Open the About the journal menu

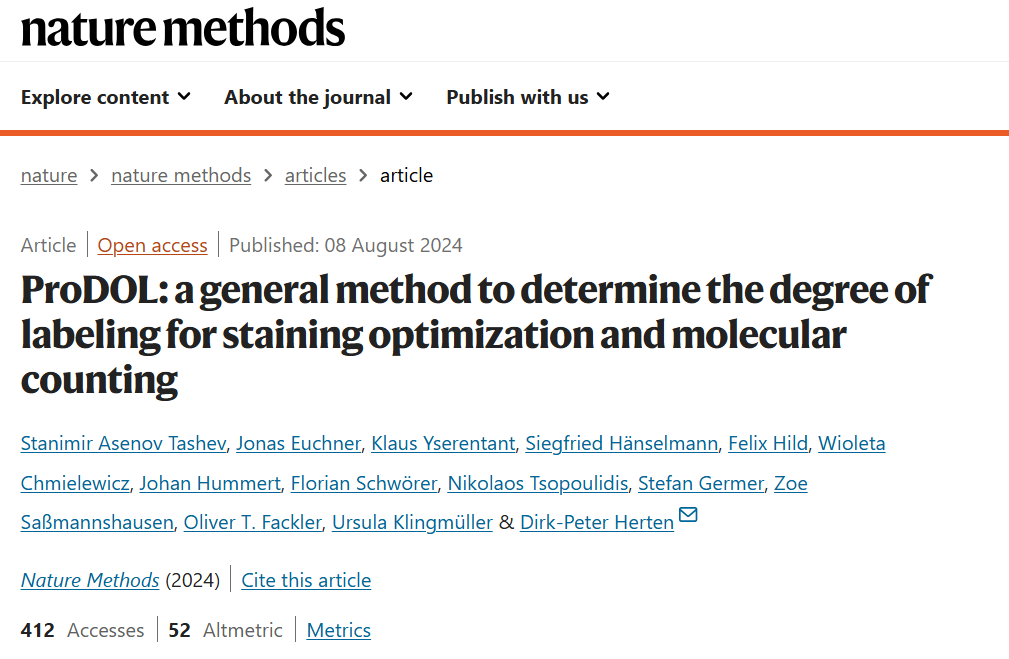pos(319,97)
